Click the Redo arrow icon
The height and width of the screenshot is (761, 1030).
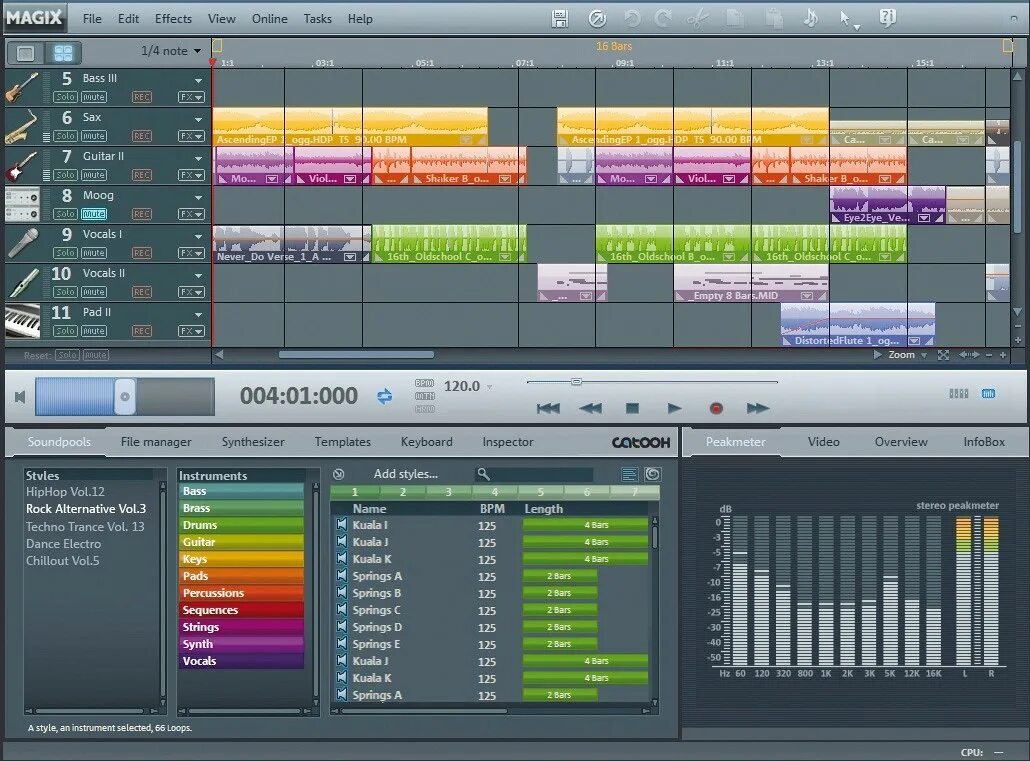pos(662,18)
